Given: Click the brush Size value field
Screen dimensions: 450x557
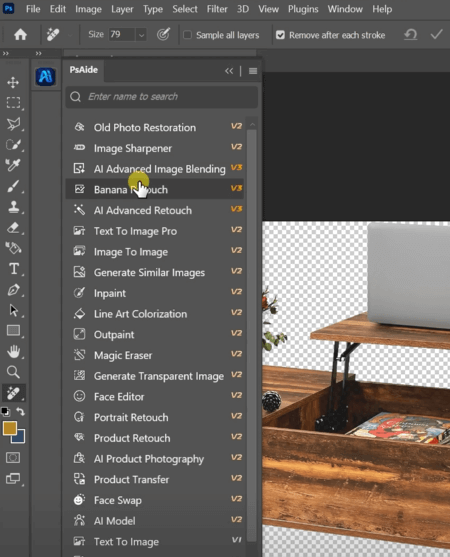Looking at the screenshot, I should point(121,34).
